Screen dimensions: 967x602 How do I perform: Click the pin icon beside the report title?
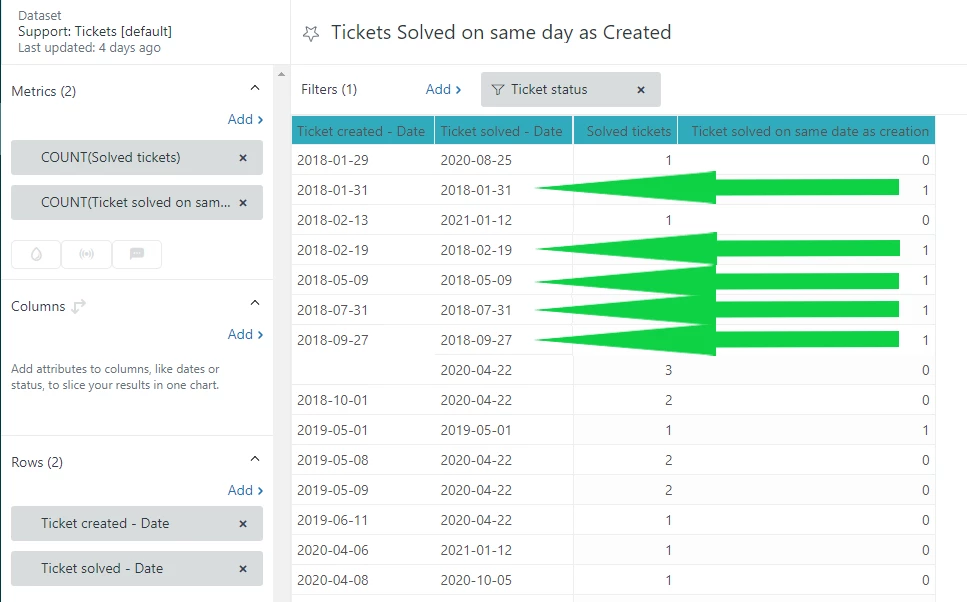pyautogui.click(x=311, y=33)
